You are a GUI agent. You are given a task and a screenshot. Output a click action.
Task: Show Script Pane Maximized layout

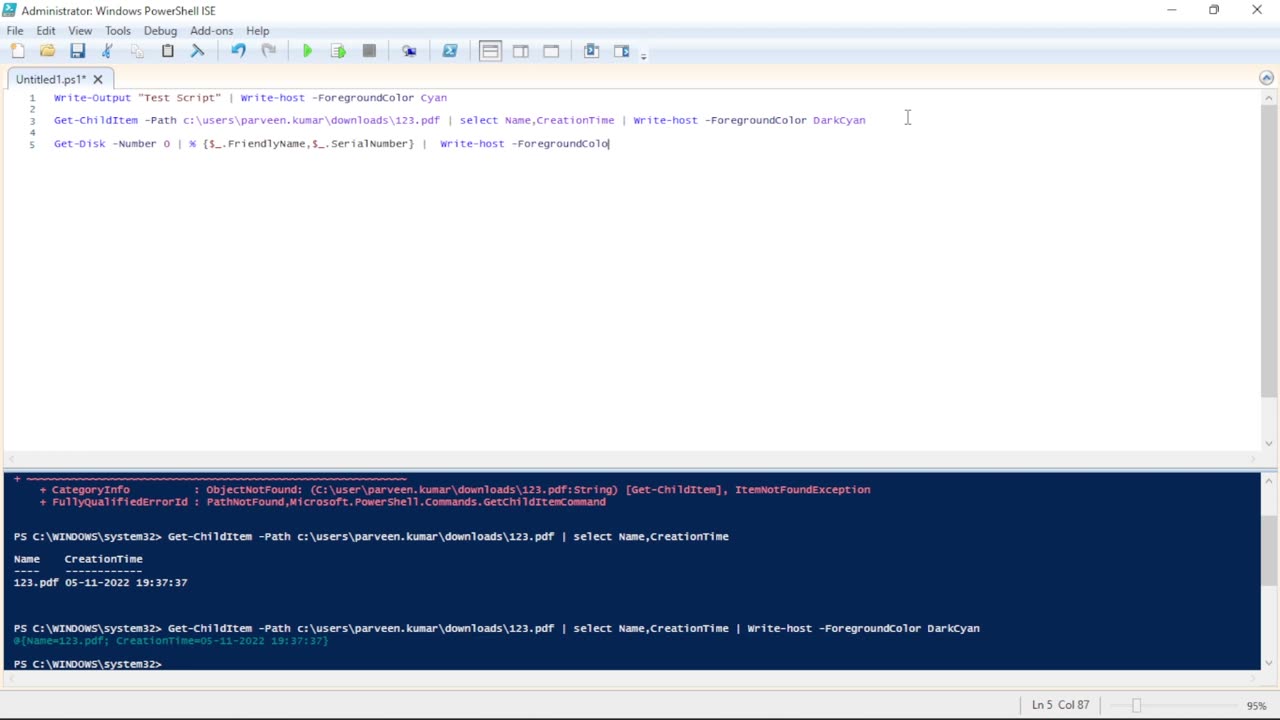pyautogui.click(x=551, y=51)
